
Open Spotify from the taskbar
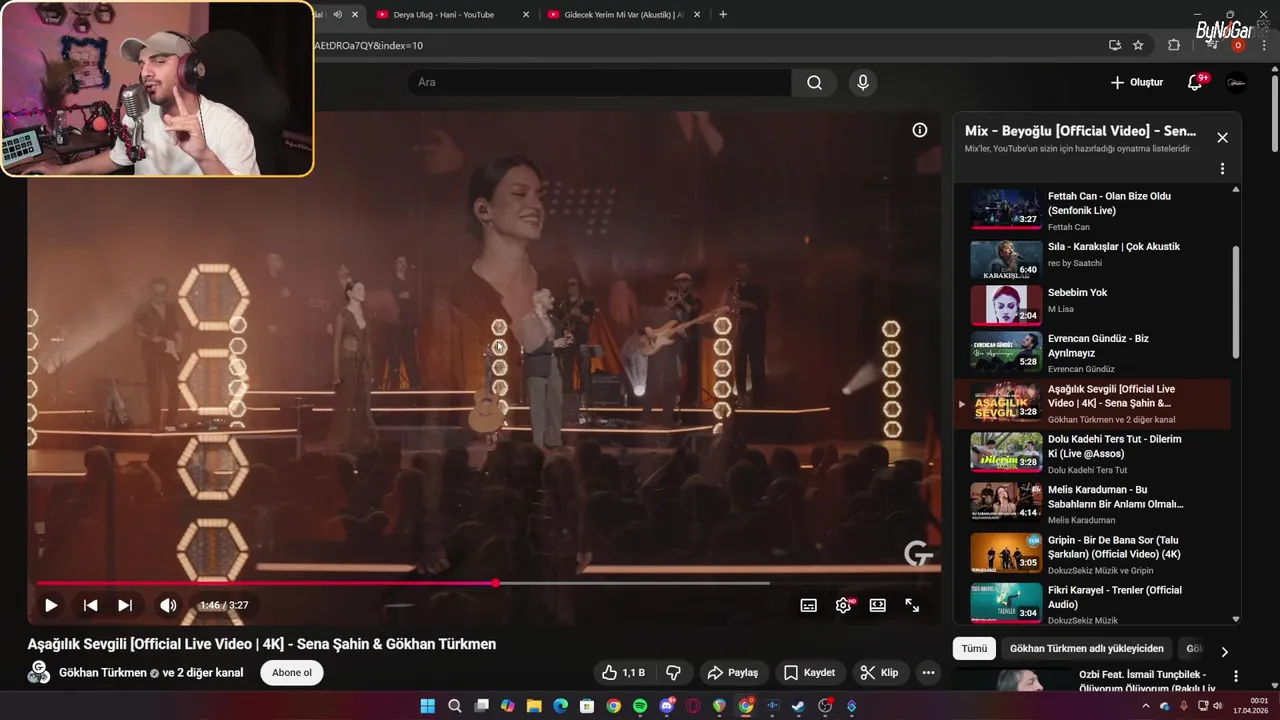(x=640, y=706)
